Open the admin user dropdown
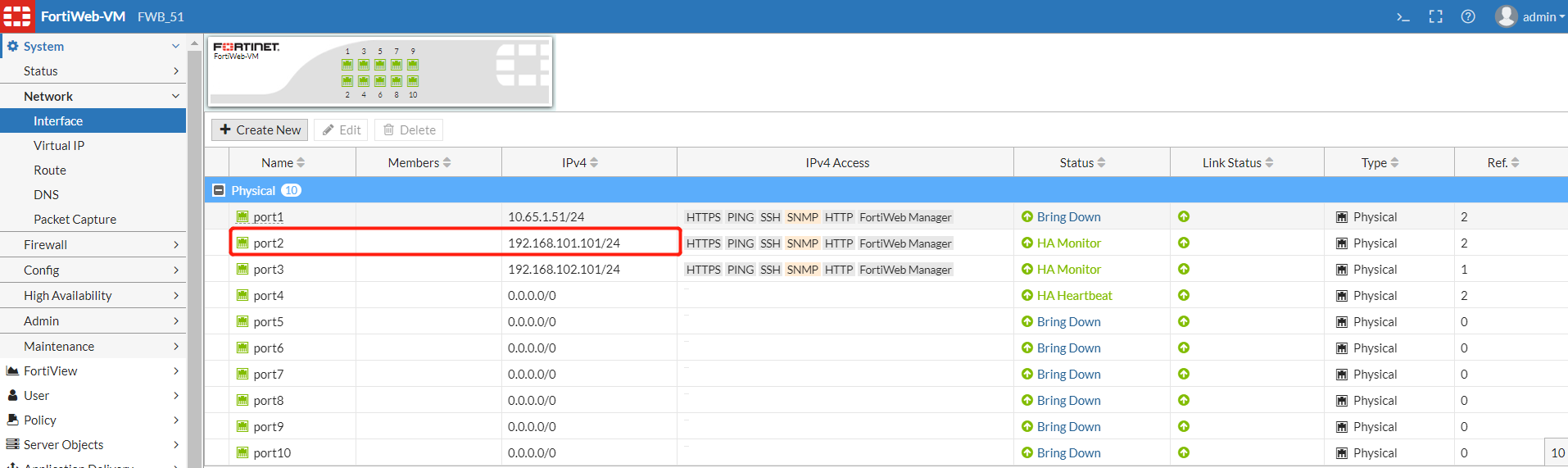 [1530, 16]
